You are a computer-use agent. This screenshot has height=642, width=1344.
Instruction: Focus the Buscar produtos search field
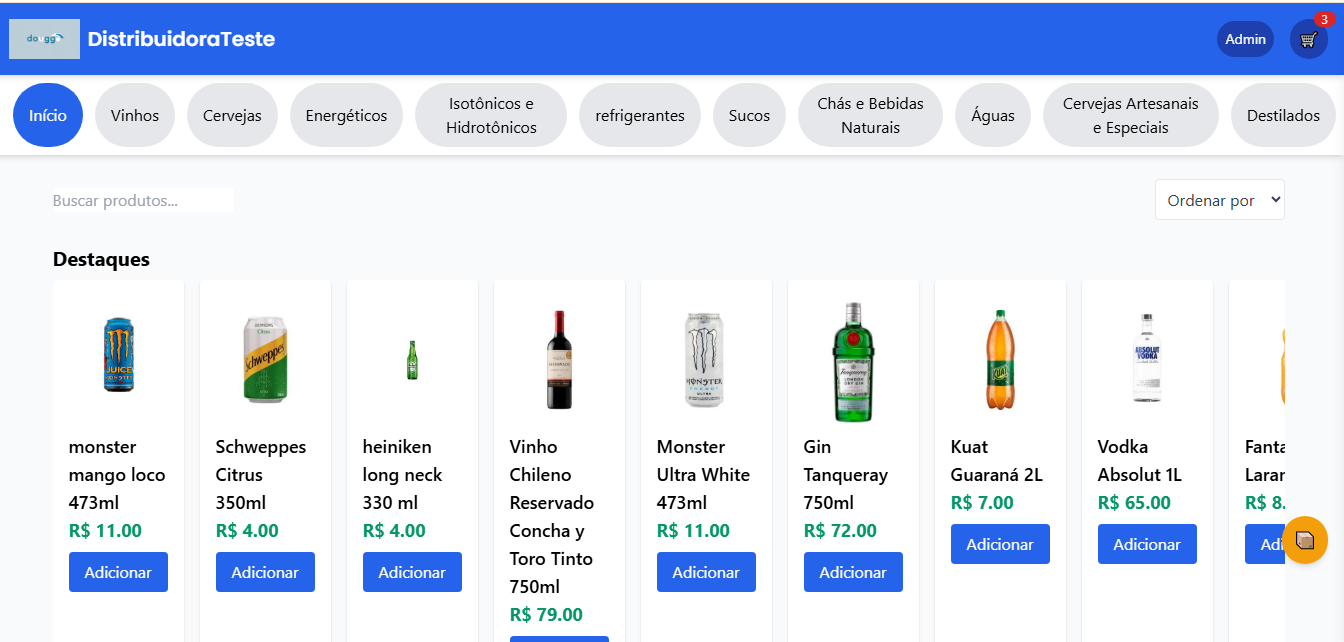pyautogui.click(x=143, y=200)
